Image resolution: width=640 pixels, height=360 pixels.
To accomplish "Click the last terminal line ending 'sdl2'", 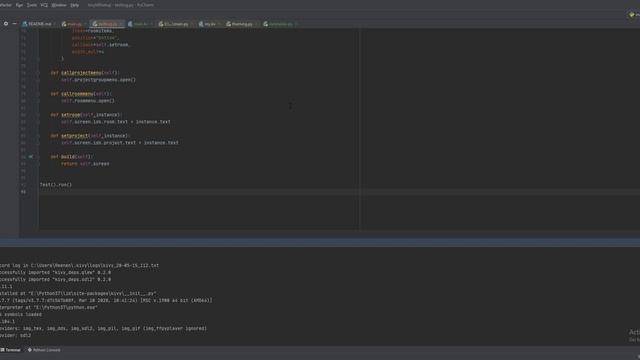I will (x=16, y=336).
